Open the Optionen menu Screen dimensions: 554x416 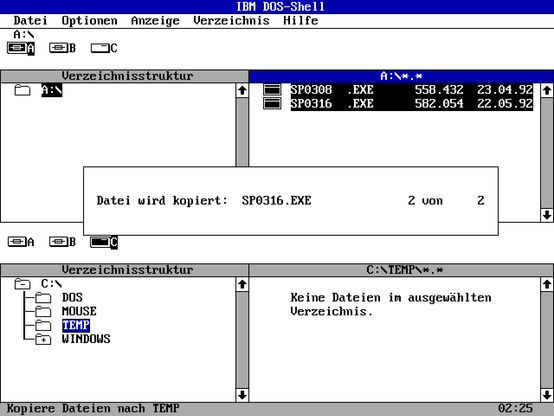(89, 20)
